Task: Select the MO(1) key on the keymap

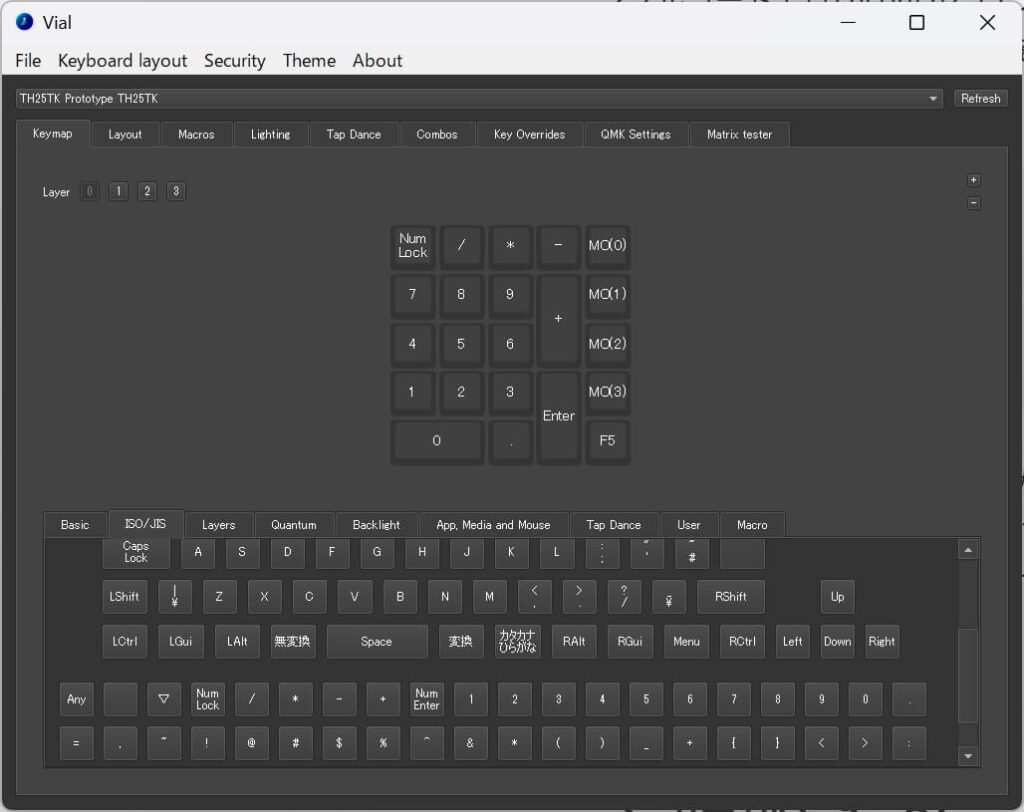Action: (607, 295)
